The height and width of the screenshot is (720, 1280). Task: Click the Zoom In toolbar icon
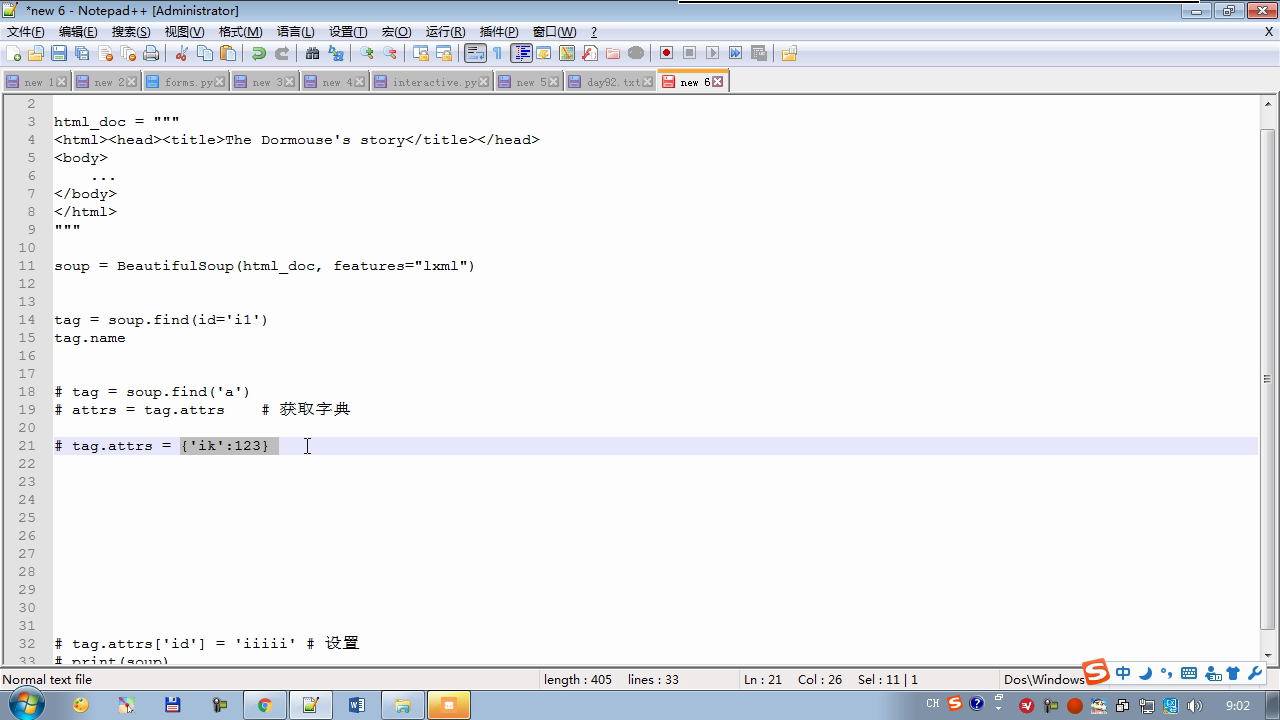367,54
